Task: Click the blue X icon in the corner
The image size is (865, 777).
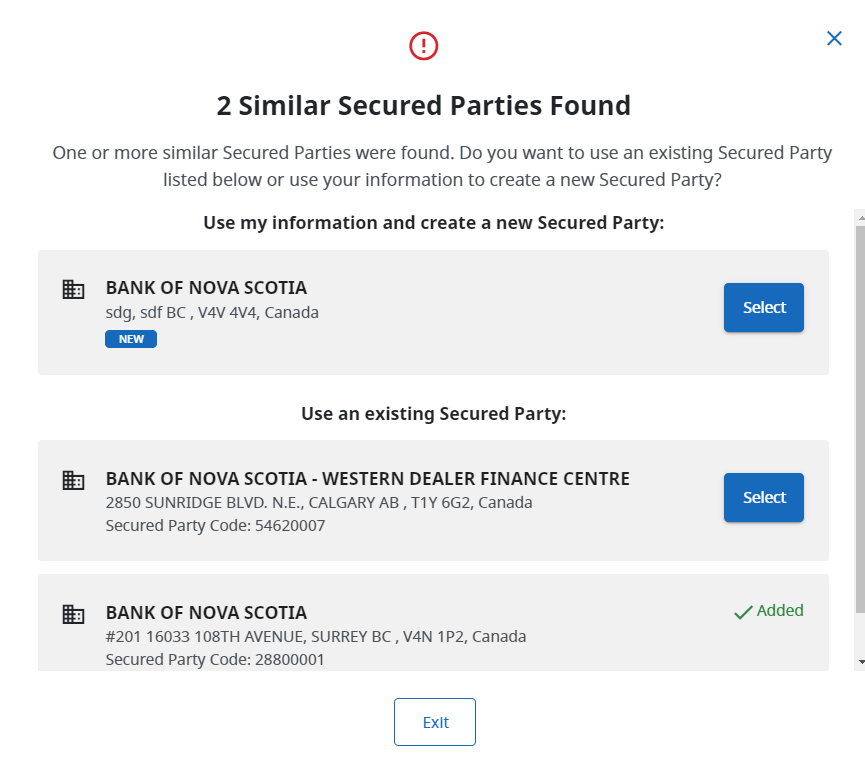Action: [x=834, y=38]
